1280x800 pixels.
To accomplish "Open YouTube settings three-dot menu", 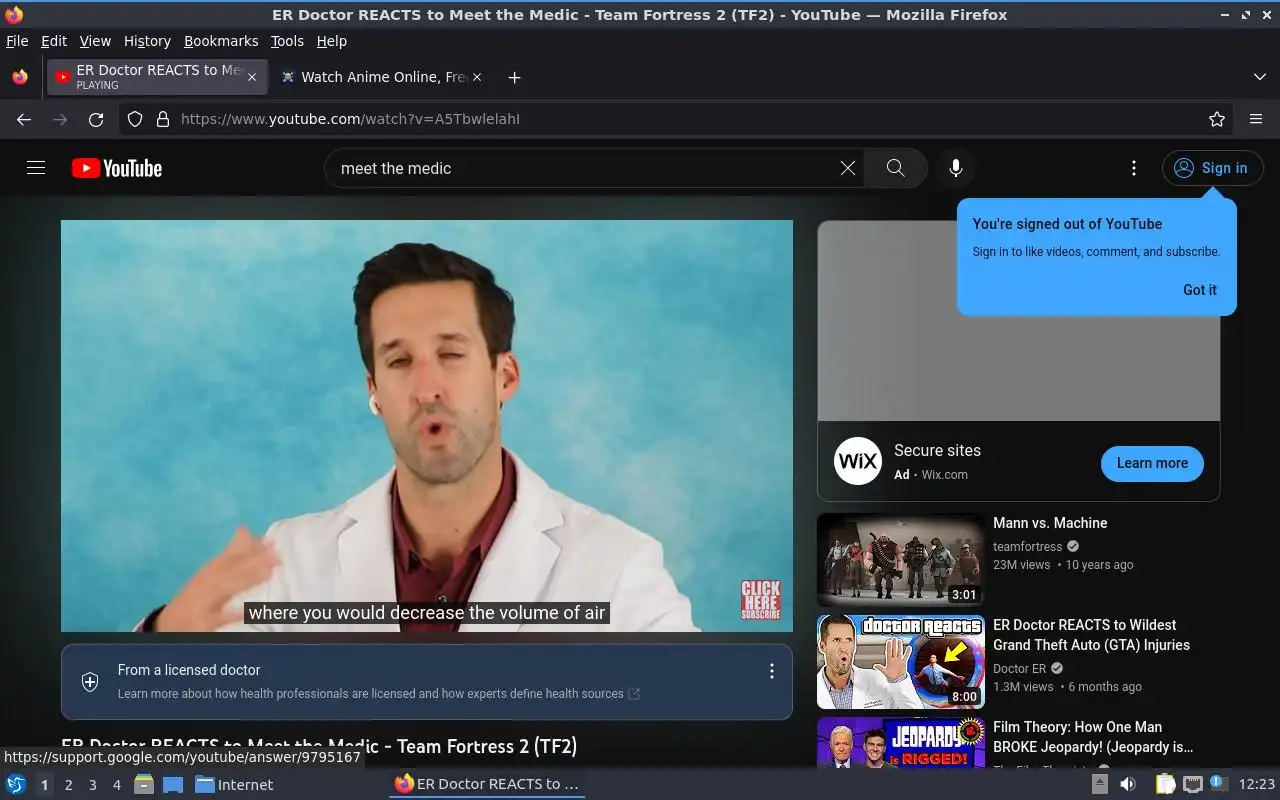I will pyautogui.click(x=1133, y=168).
